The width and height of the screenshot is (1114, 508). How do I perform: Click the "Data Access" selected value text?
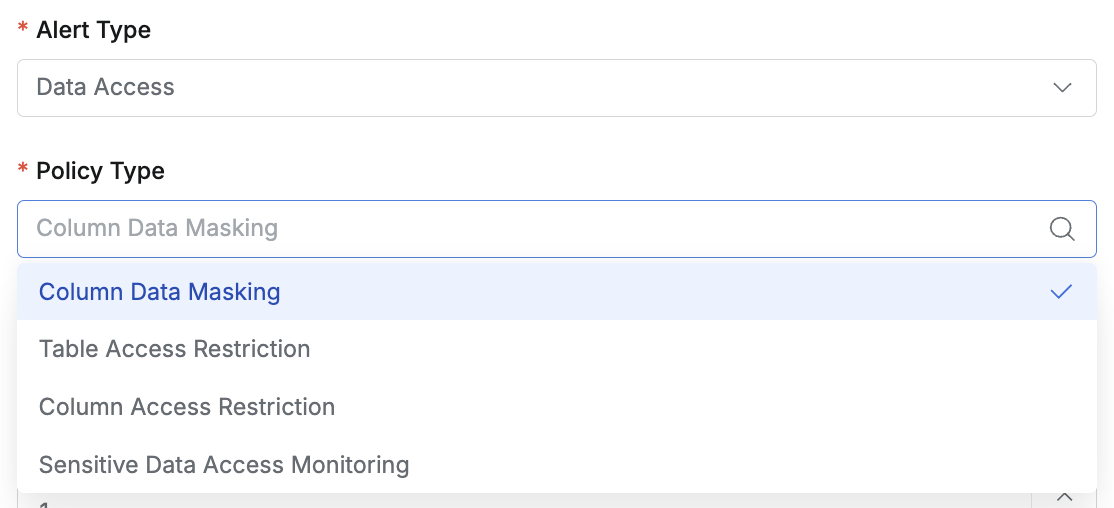(x=105, y=88)
